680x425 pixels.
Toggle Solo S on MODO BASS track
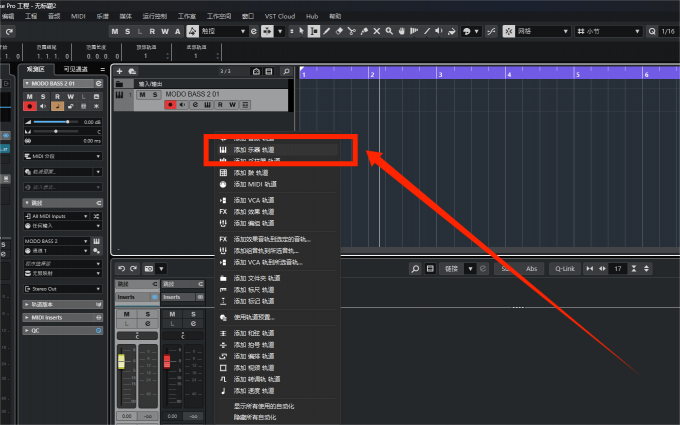(x=155, y=95)
